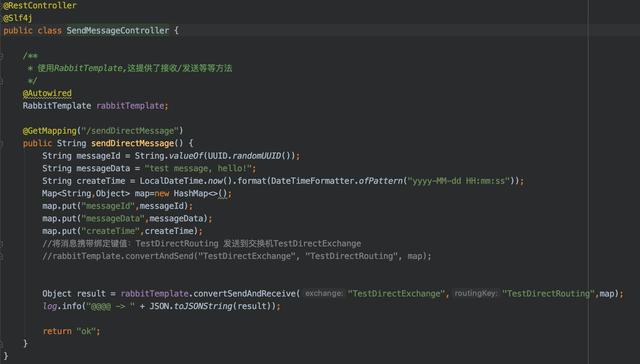The width and height of the screenshot is (640, 364).
Task: Select "TestDirectRouting" in the convertSendAndReceive call
Action: (x=548, y=294)
